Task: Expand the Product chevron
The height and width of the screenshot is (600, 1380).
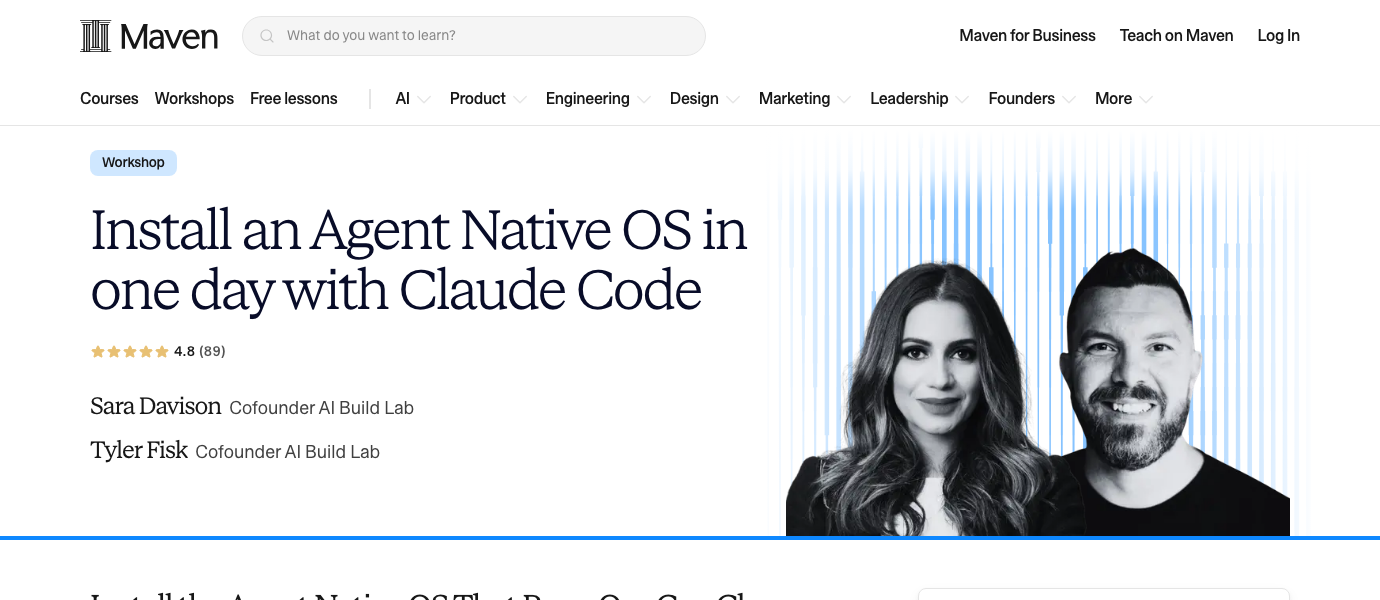Action: [520, 99]
